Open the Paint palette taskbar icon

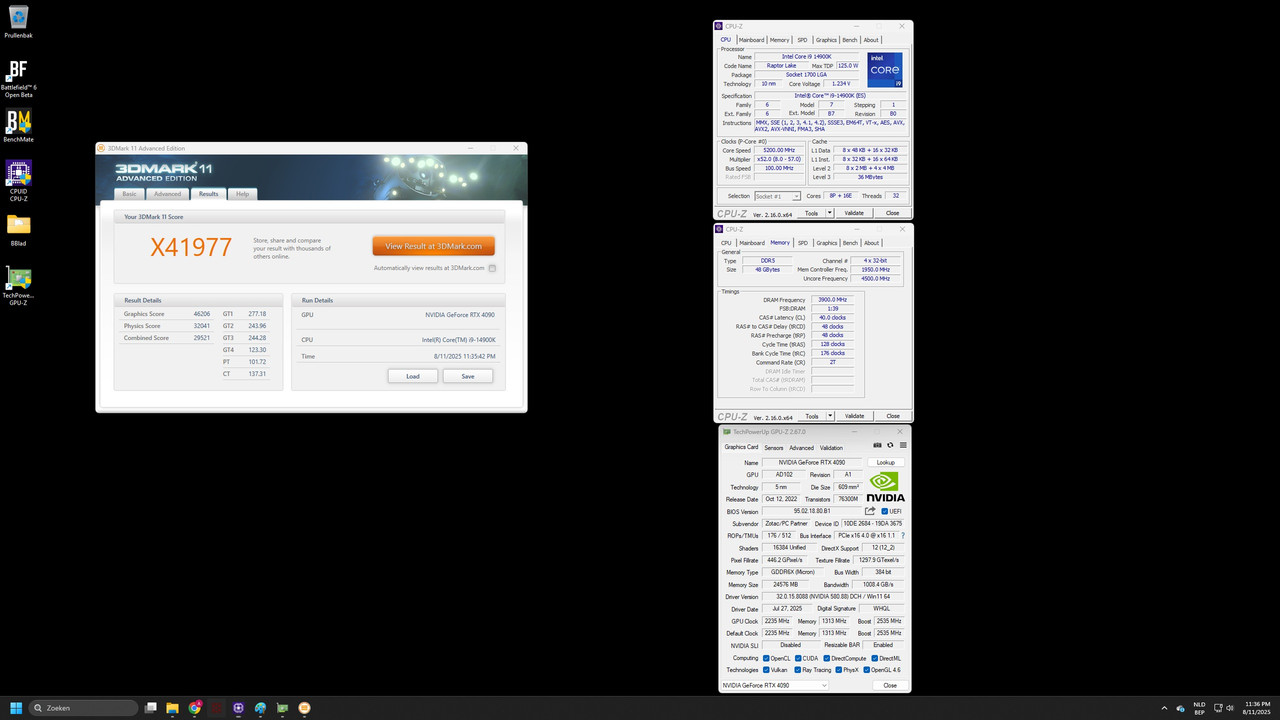click(260, 708)
